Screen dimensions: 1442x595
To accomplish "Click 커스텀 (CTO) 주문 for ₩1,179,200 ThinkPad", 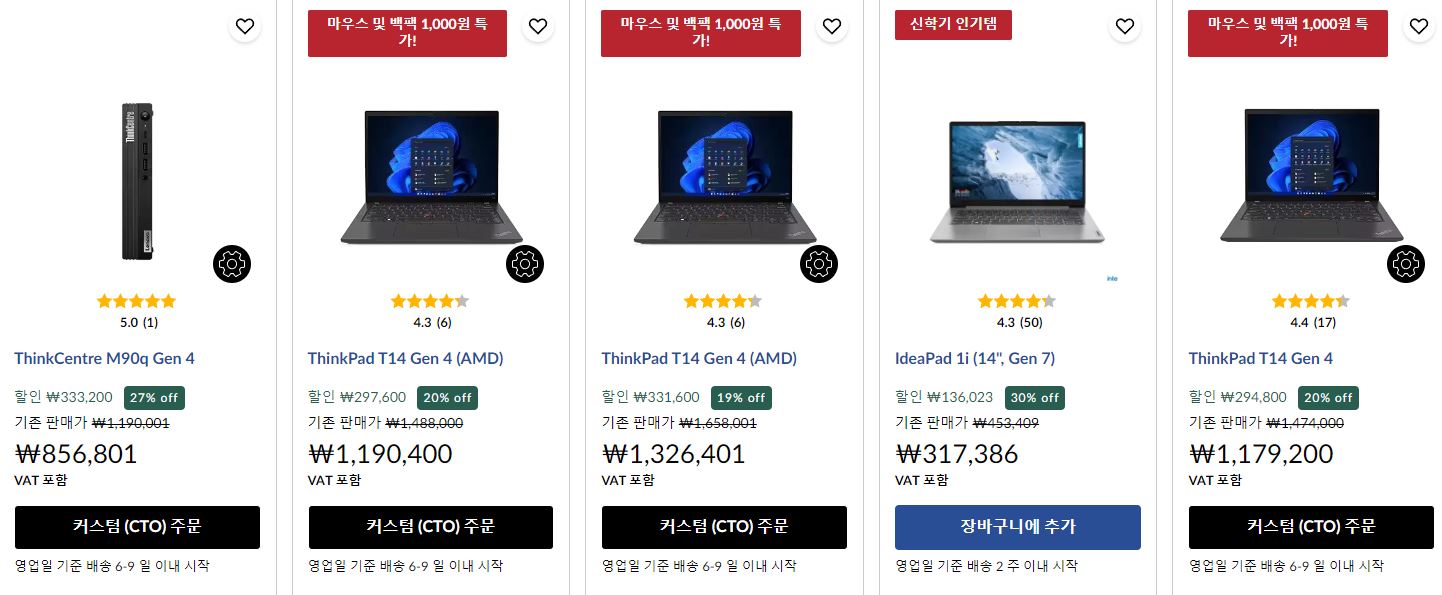I will point(1311,527).
